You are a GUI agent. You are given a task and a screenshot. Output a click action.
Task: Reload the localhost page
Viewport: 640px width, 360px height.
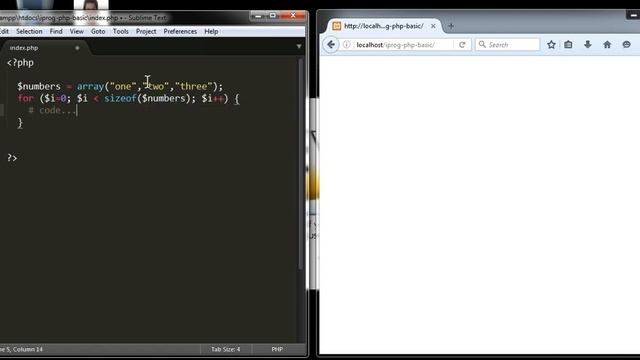[x=462, y=44]
